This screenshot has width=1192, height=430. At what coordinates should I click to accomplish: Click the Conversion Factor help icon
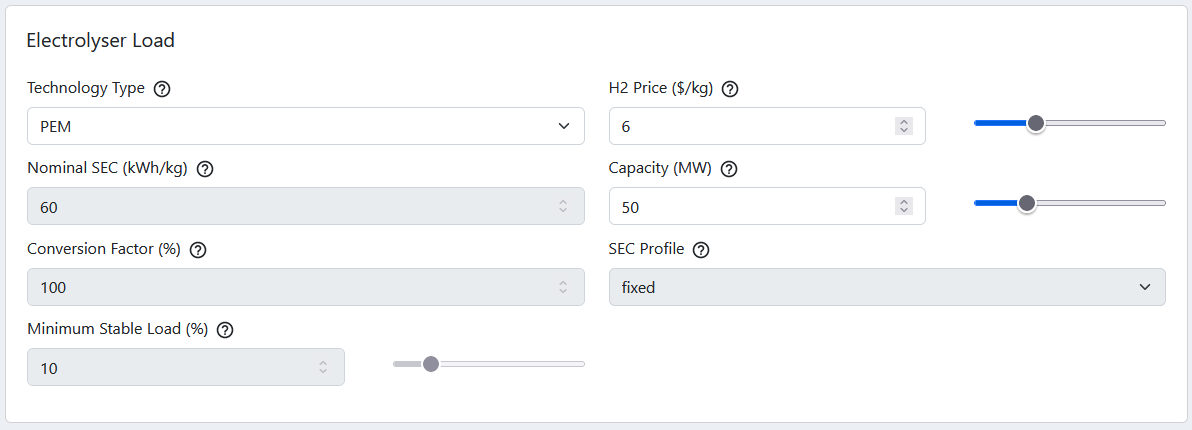point(198,250)
